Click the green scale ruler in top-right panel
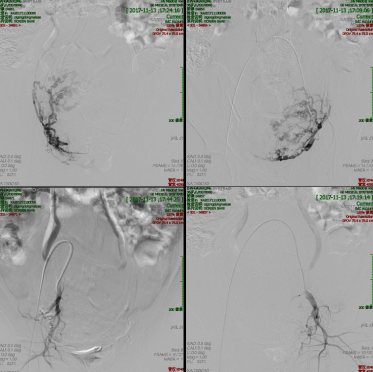Image resolution: width=373 pixels, height=372 pixels. (371, 93)
